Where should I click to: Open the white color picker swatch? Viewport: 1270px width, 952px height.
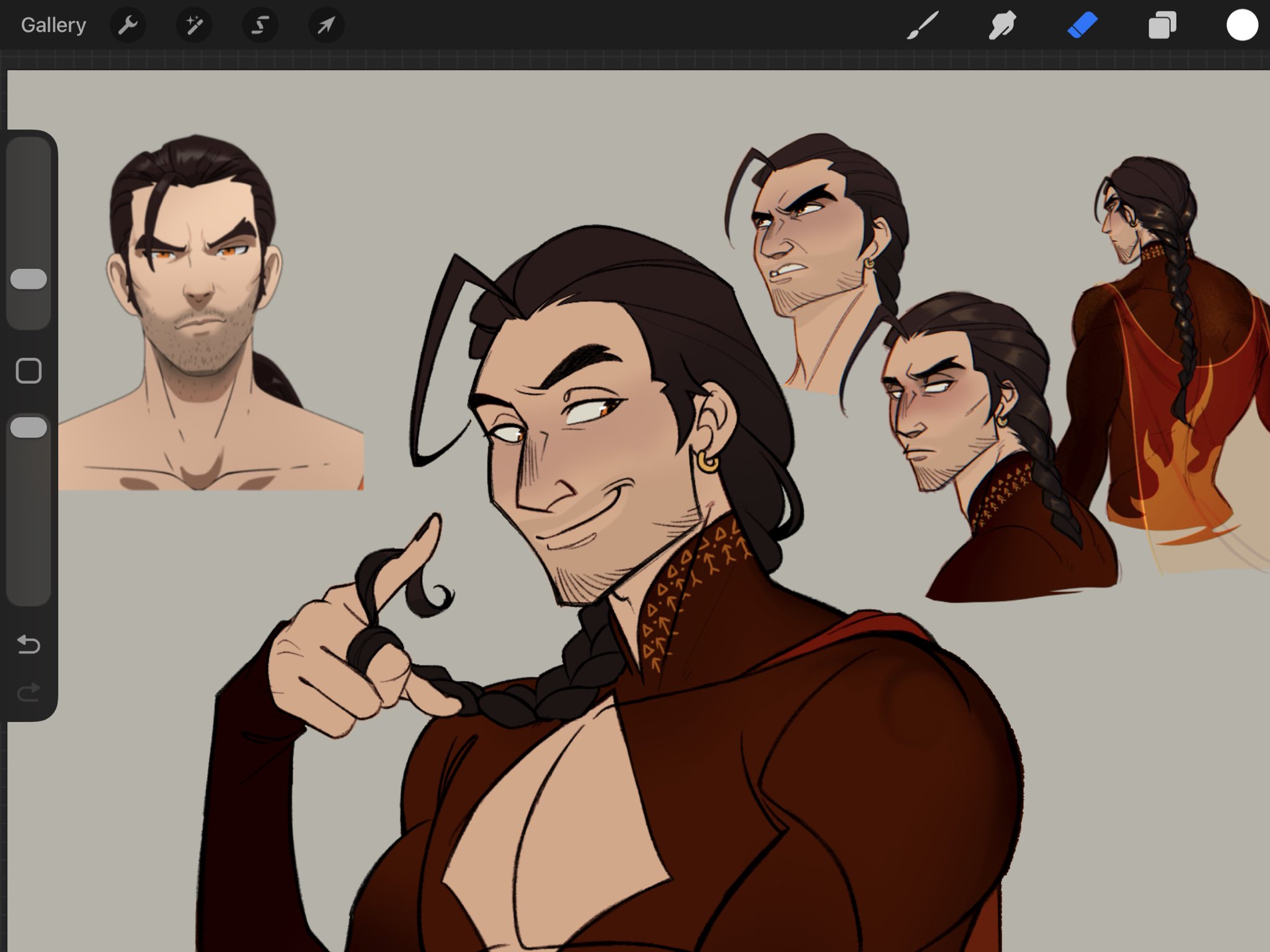(1241, 26)
